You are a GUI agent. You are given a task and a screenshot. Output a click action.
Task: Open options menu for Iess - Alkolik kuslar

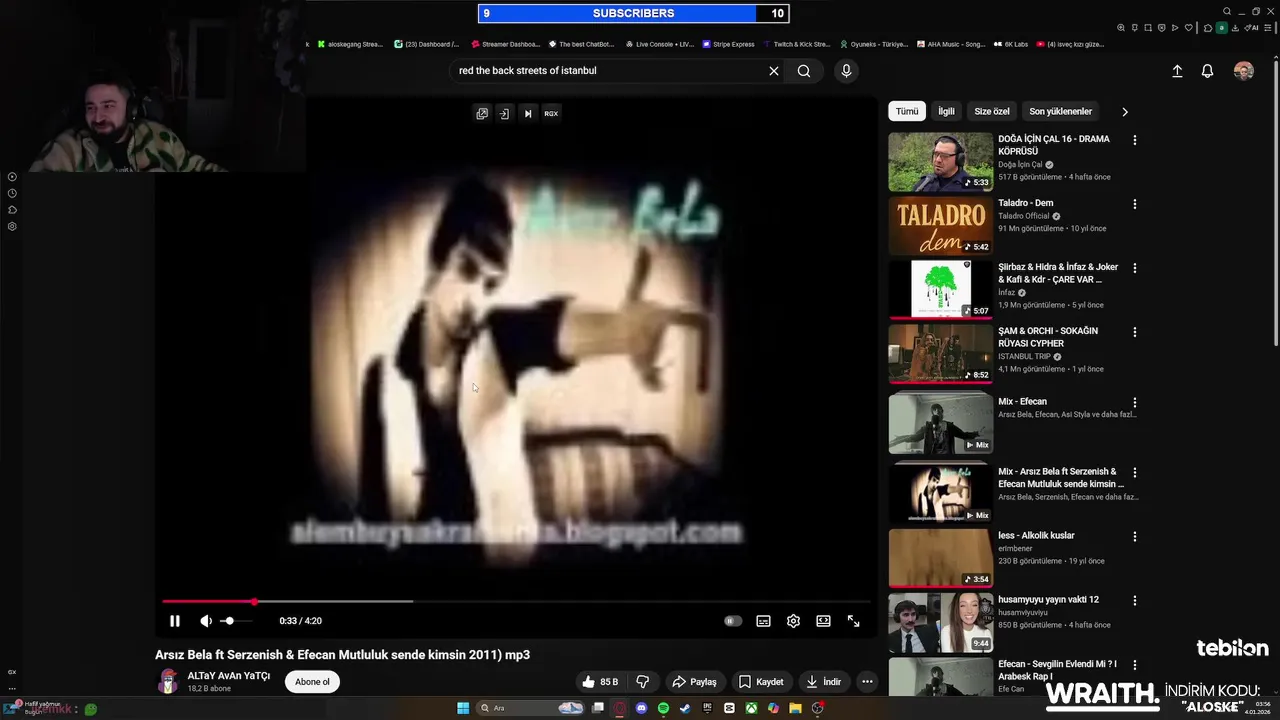click(1134, 536)
